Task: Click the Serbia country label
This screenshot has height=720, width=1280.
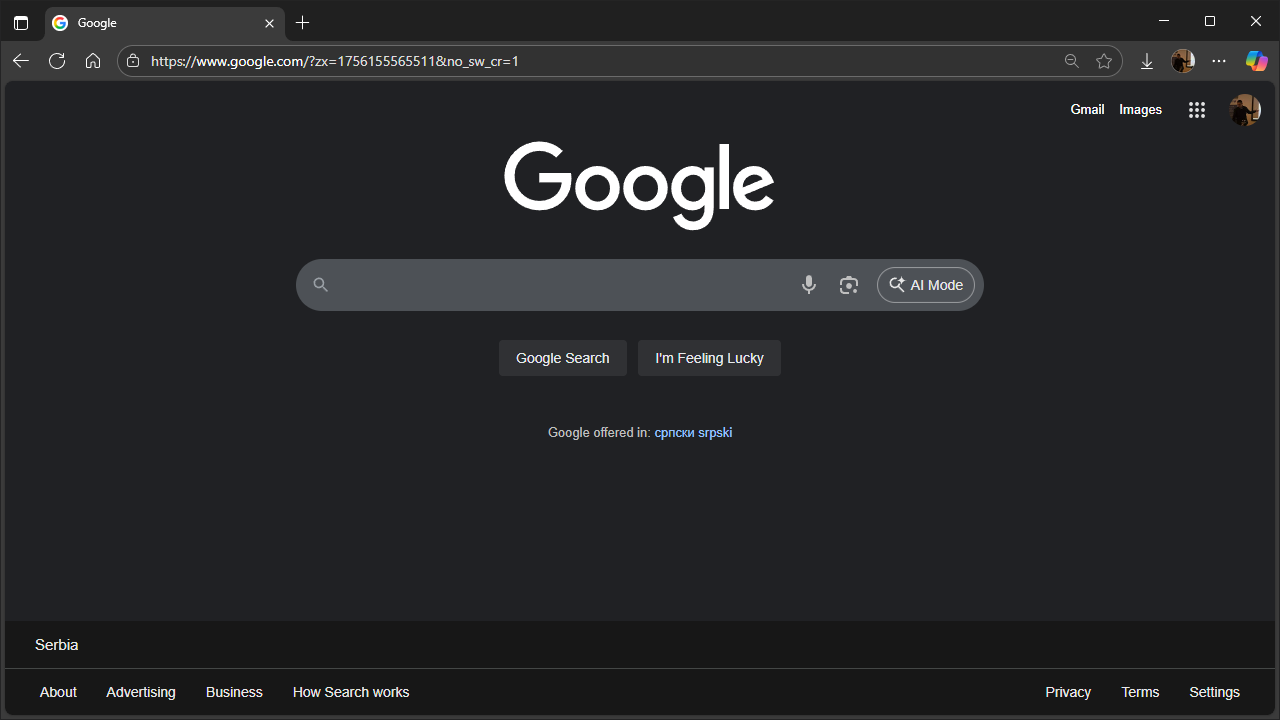Action: [57, 645]
